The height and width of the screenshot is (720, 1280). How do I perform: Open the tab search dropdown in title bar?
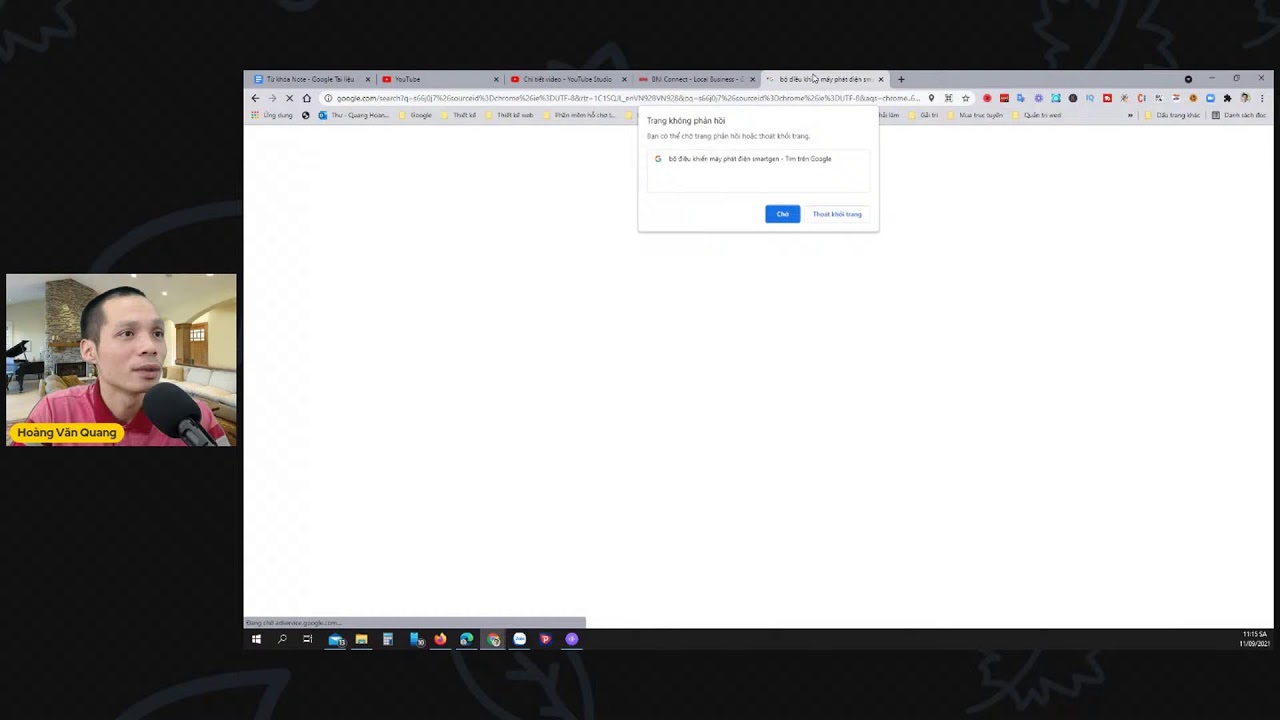point(1188,79)
